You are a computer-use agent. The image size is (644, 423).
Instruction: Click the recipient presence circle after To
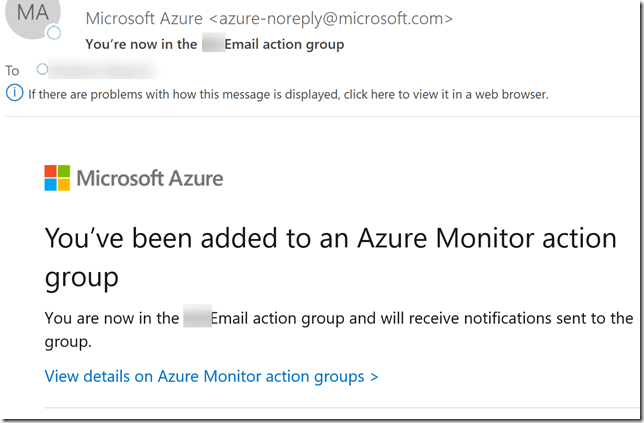tap(42, 69)
